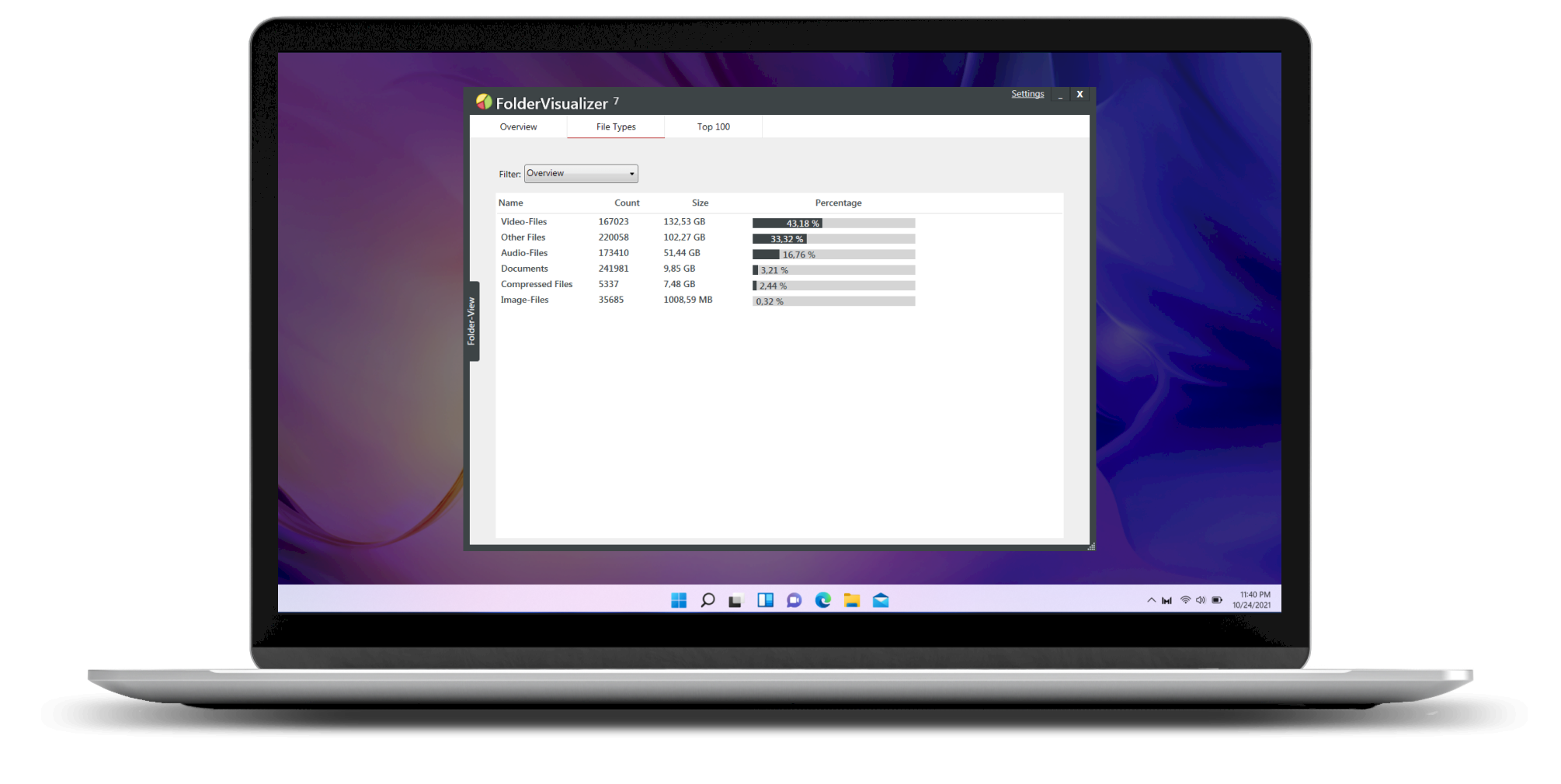Switch to the Overview tab
Image resolution: width=1561 pixels, height=784 pixels.
click(x=518, y=127)
